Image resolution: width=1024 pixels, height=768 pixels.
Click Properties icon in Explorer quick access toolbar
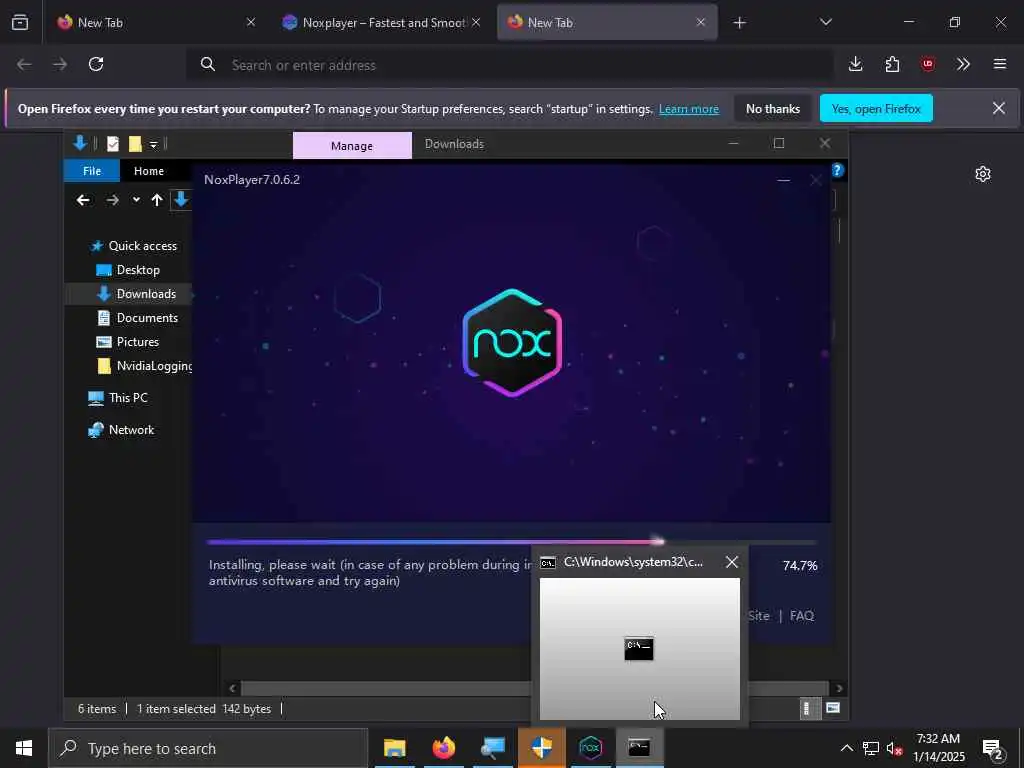[x=113, y=144]
